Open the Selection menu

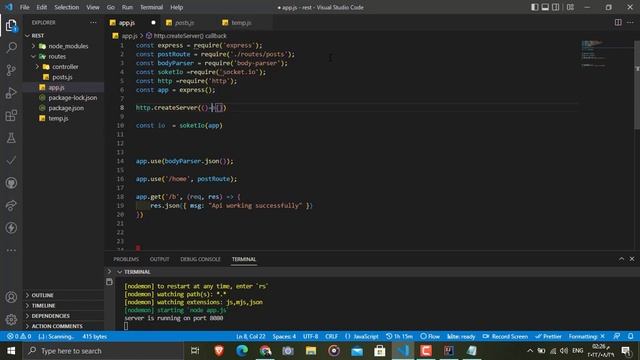pyautogui.click(x=67, y=7)
